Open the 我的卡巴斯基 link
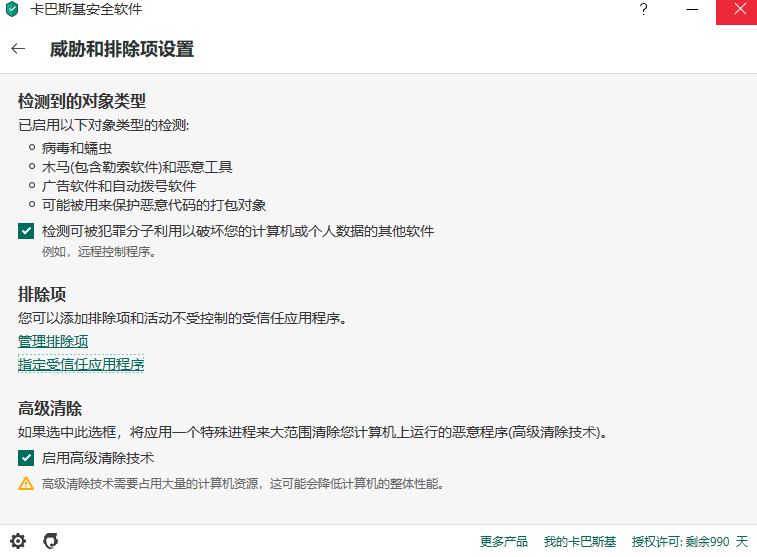This screenshot has width=757, height=557. tap(580, 542)
